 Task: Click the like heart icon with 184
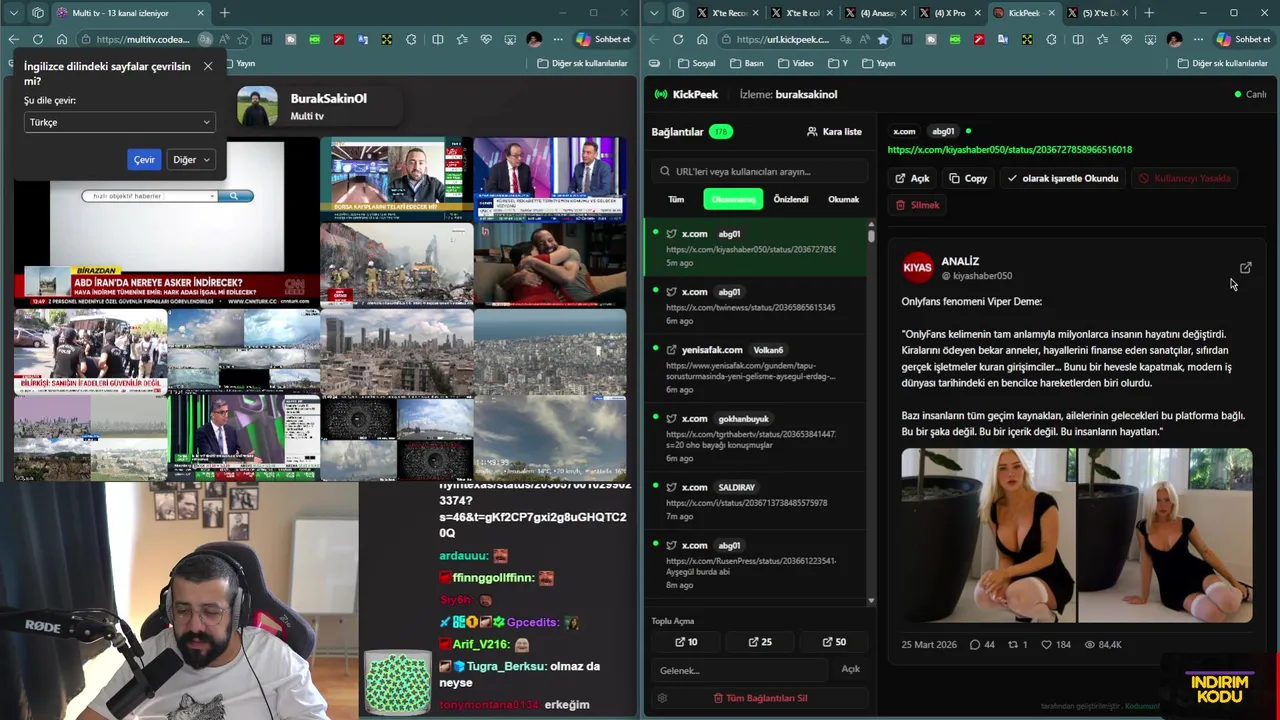click(x=1046, y=645)
